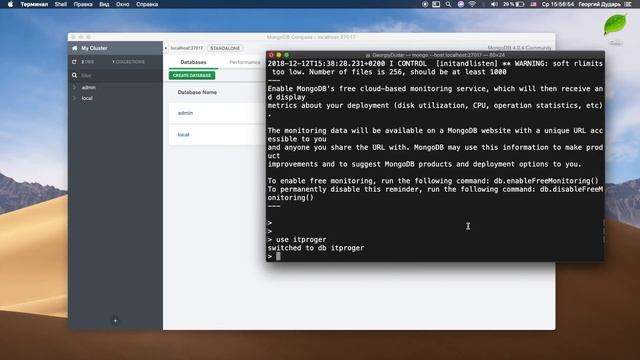Open the Siri icon in the menu bar
640x360 pixels.
(x=460, y=4)
